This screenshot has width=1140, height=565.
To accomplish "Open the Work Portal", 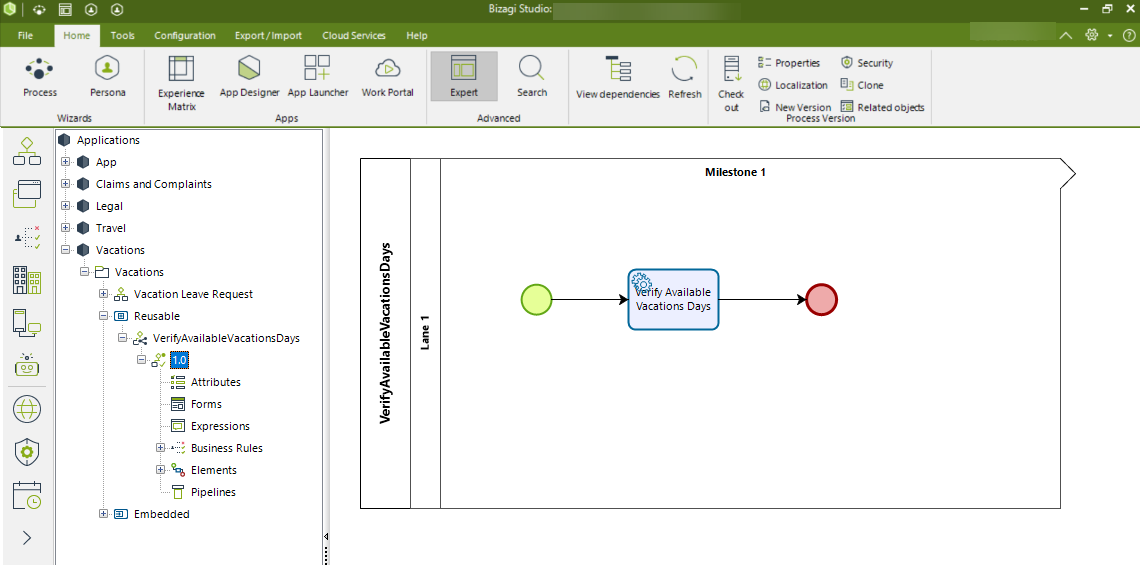I will pos(388,77).
